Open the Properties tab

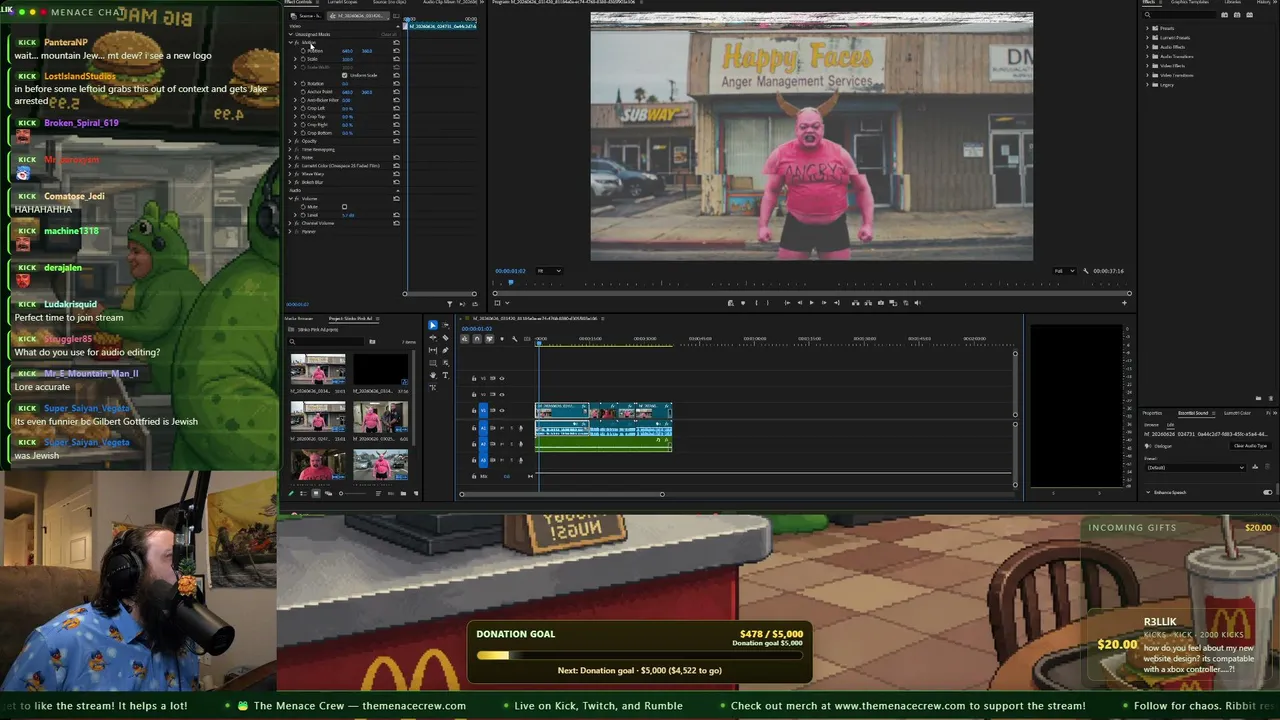1152,413
